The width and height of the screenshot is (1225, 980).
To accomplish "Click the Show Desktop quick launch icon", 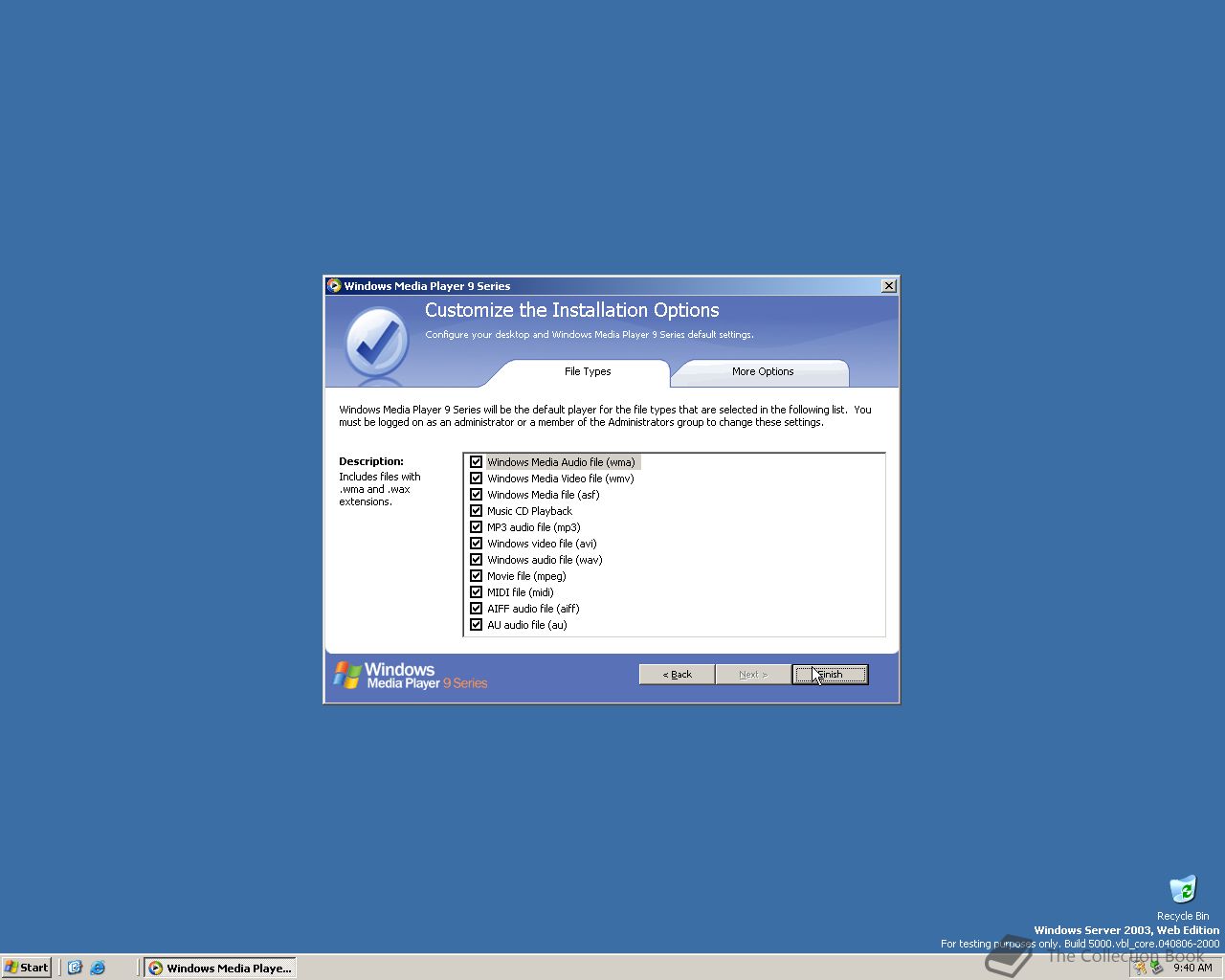I will pyautogui.click(x=75, y=968).
